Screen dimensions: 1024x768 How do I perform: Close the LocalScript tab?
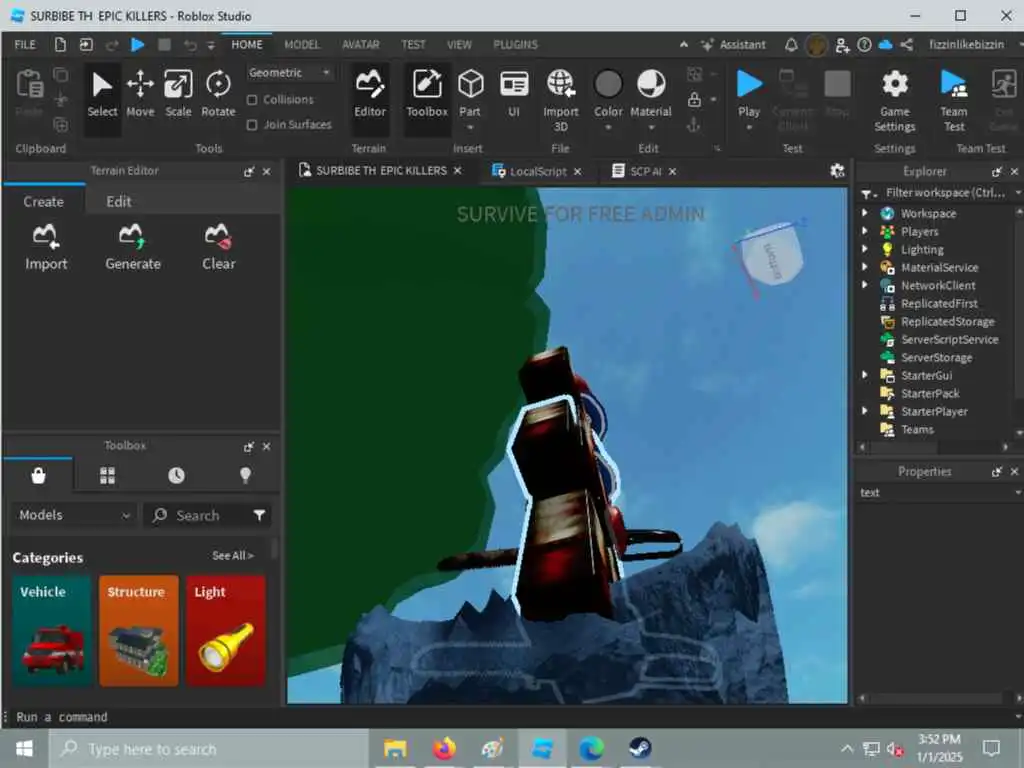[577, 171]
